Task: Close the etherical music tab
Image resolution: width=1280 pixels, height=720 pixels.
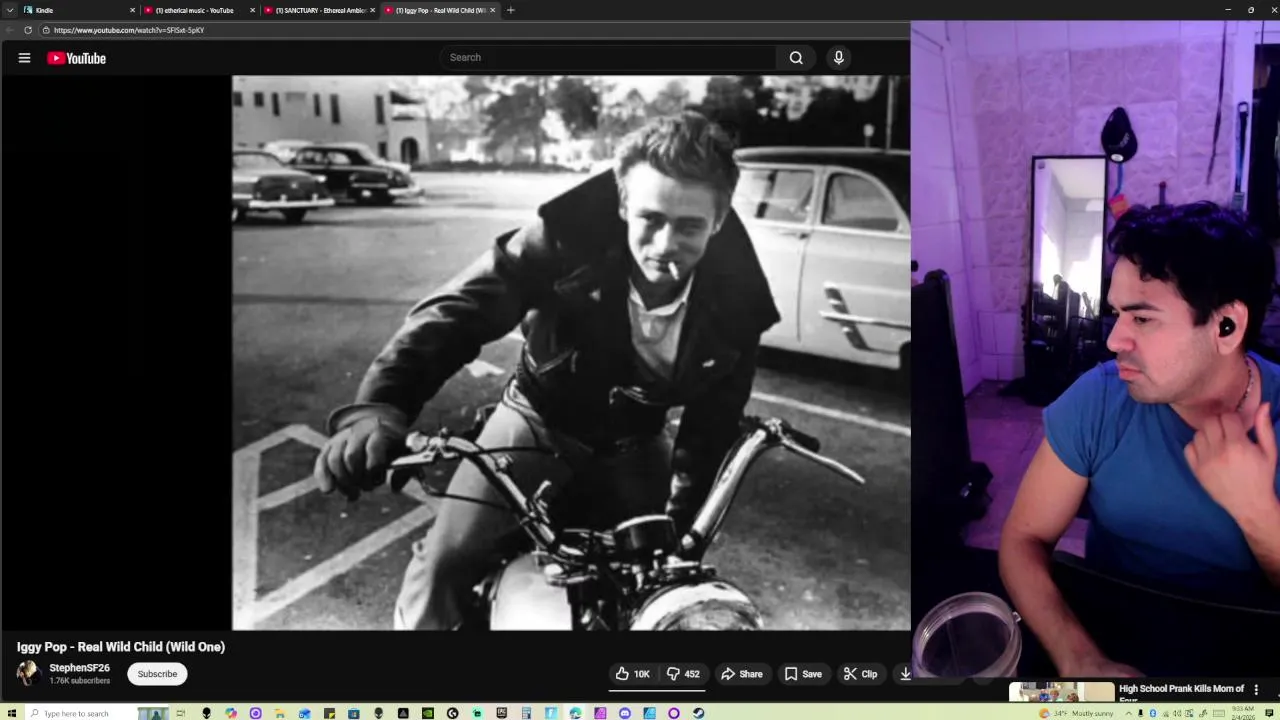Action: (252, 10)
